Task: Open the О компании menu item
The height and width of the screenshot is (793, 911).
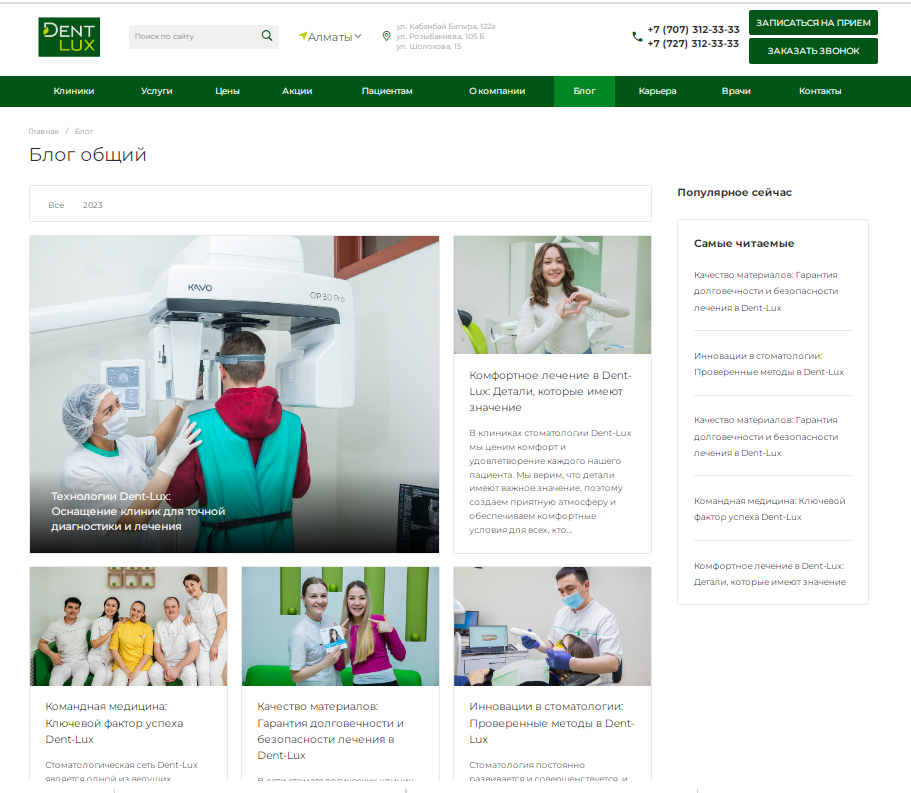Action: 497,91
